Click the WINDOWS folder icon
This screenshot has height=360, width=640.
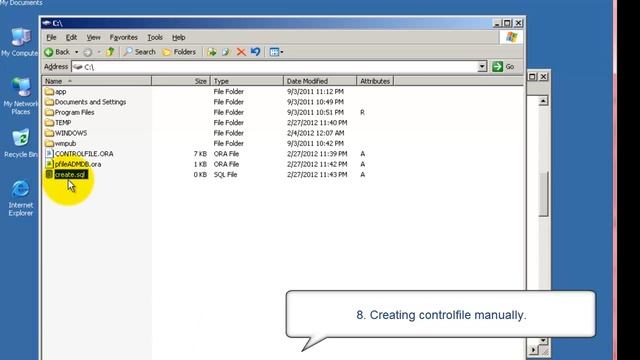pyautogui.click(x=49, y=133)
